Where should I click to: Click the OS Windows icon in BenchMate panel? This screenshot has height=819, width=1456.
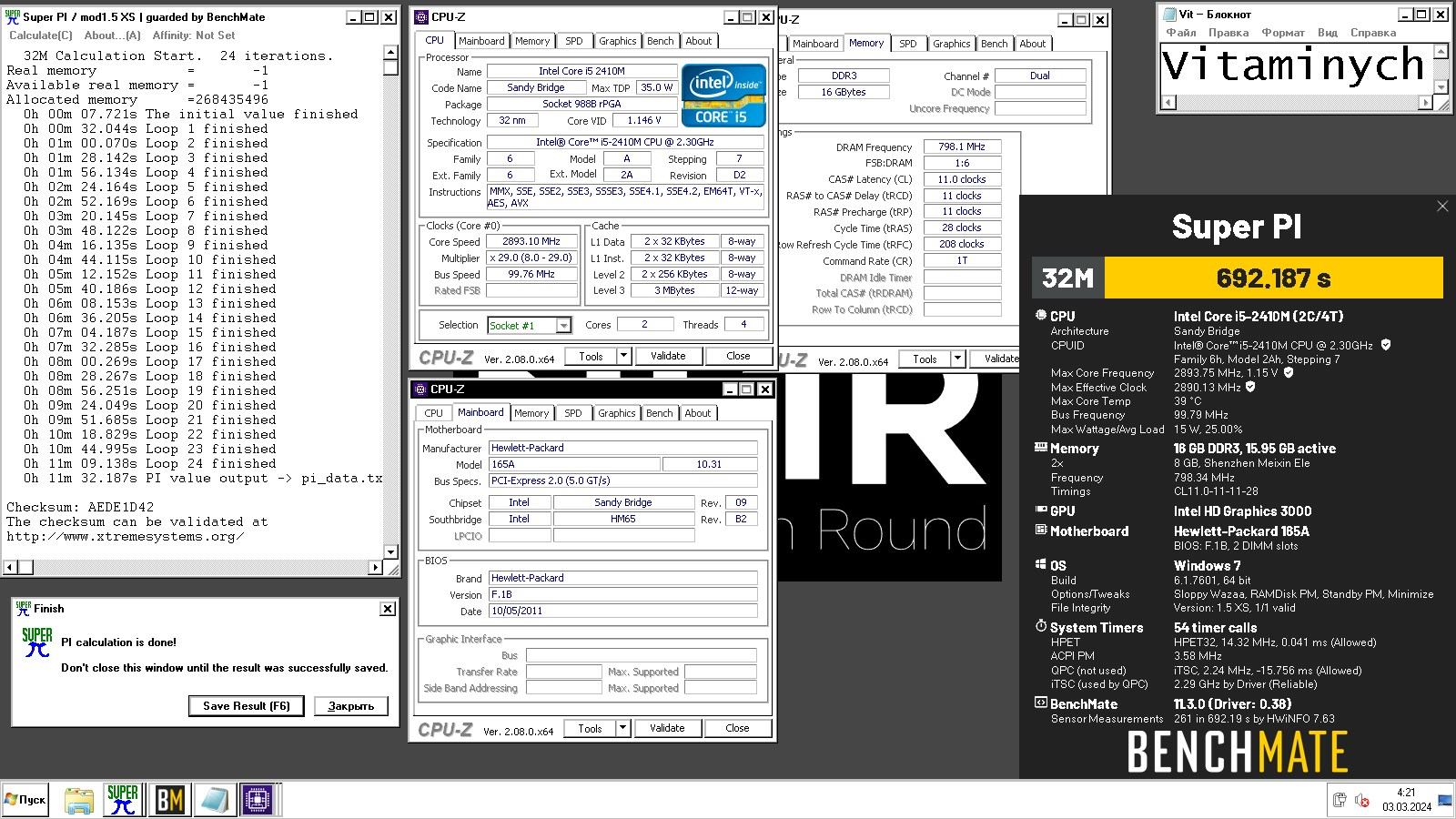1041,564
